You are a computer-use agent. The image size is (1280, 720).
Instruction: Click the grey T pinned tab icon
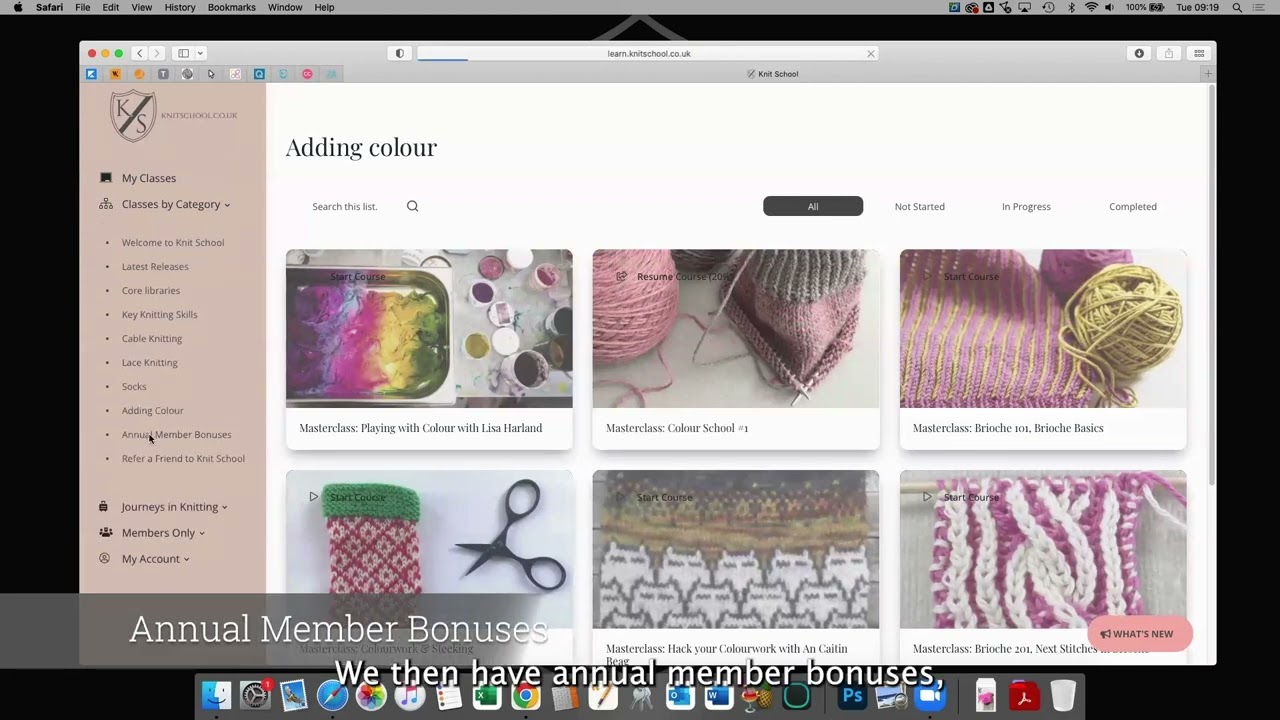[x=163, y=74]
